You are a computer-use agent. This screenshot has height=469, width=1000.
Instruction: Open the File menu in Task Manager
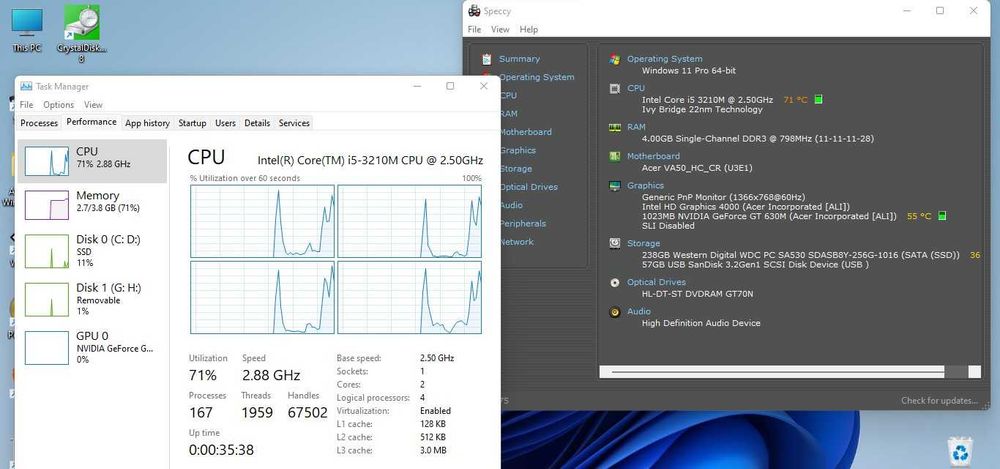point(26,105)
